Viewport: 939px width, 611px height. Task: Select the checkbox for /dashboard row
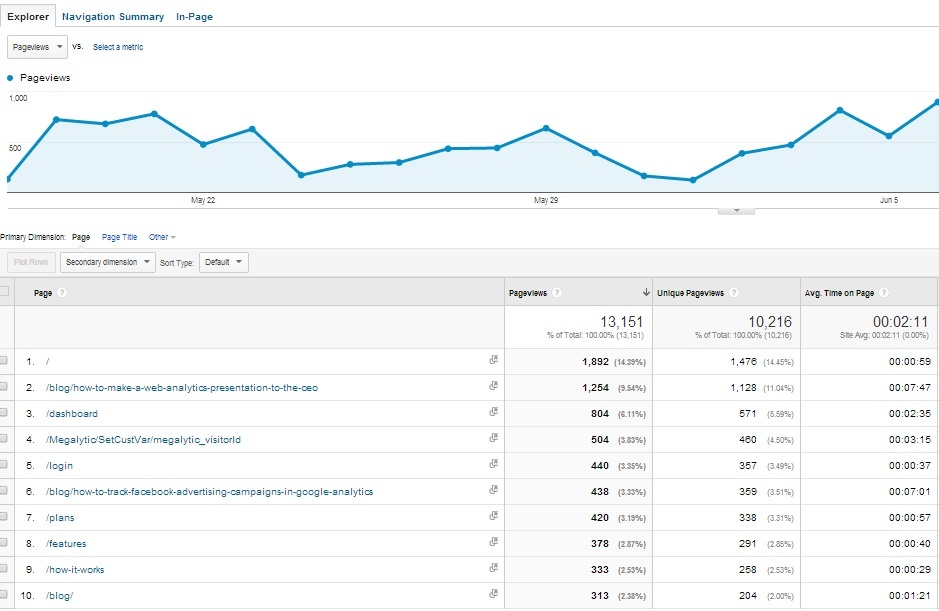[4, 413]
